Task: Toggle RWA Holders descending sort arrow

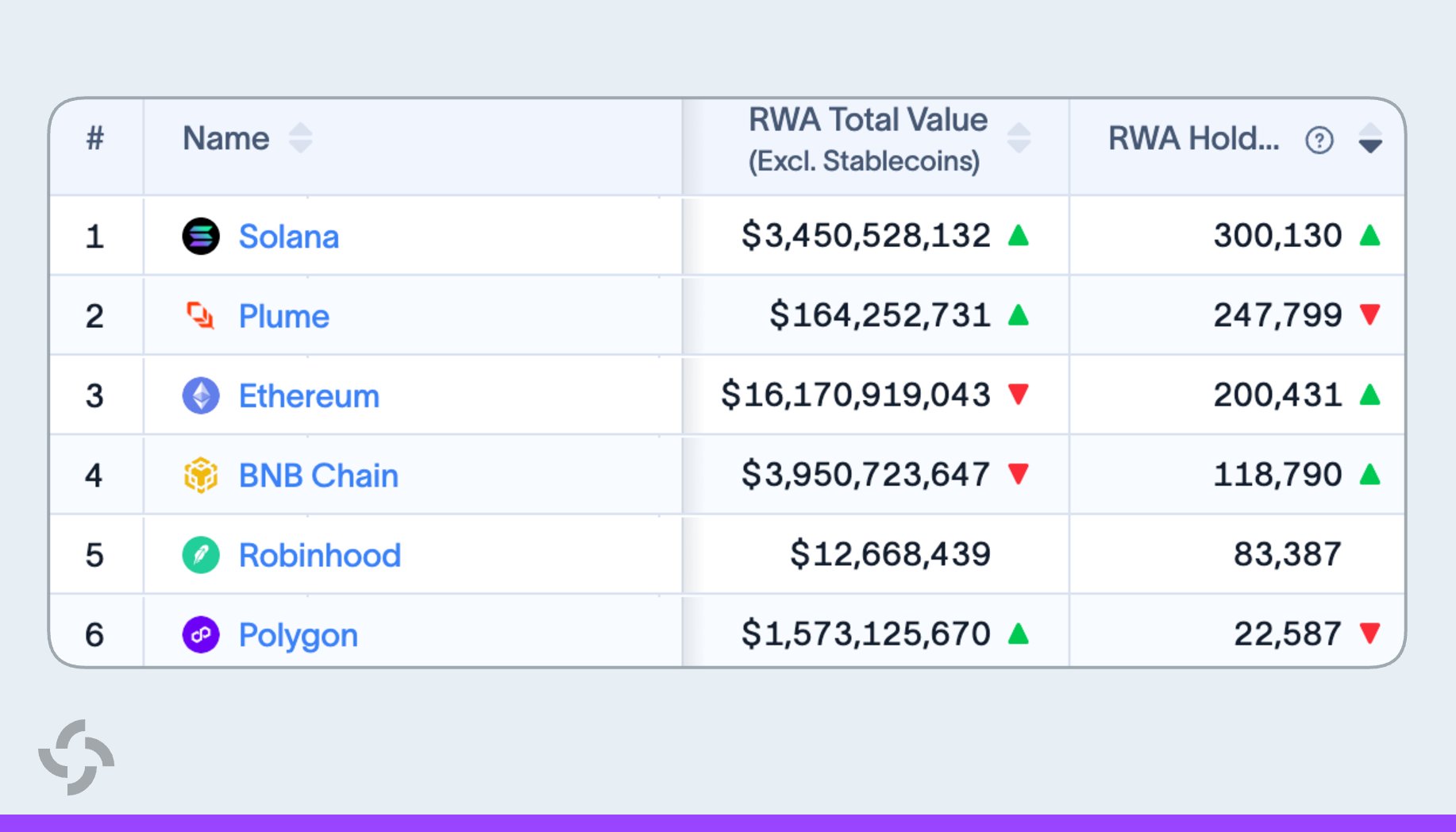Action: click(1370, 138)
